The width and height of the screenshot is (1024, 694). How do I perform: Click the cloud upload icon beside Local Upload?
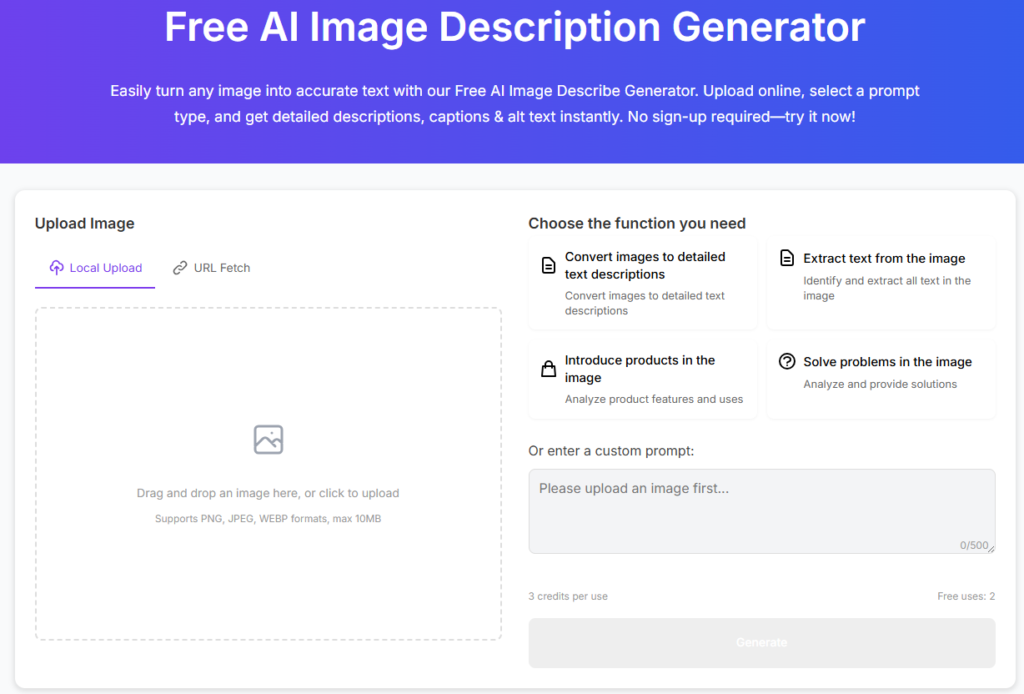[56, 268]
